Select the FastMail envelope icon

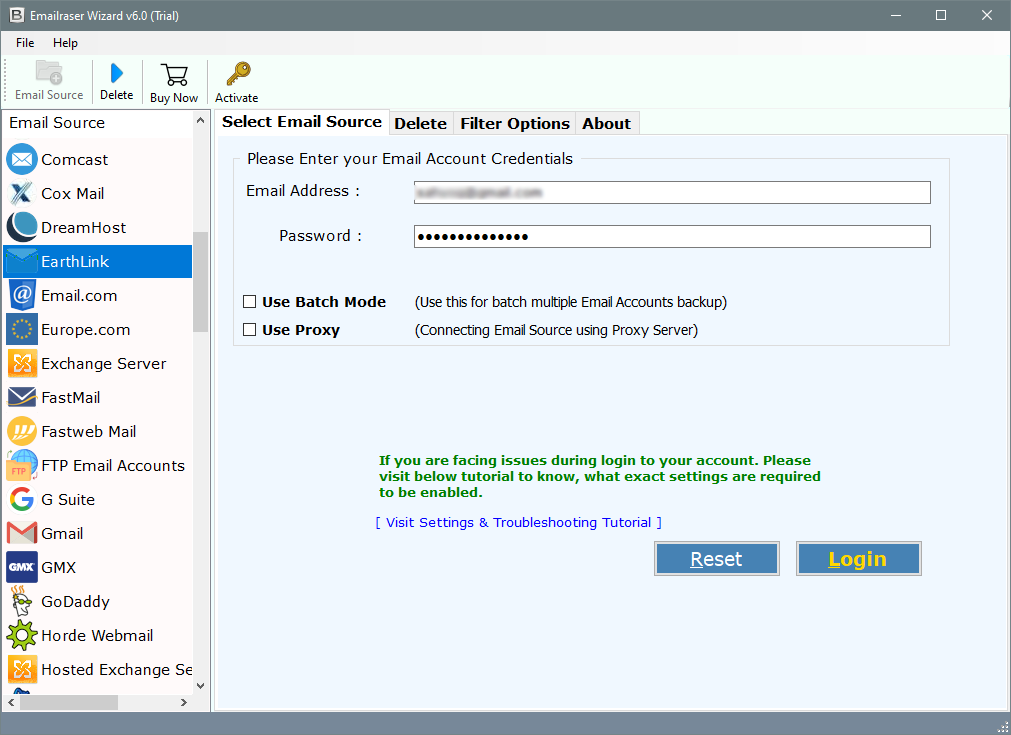[x=22, y=398]
